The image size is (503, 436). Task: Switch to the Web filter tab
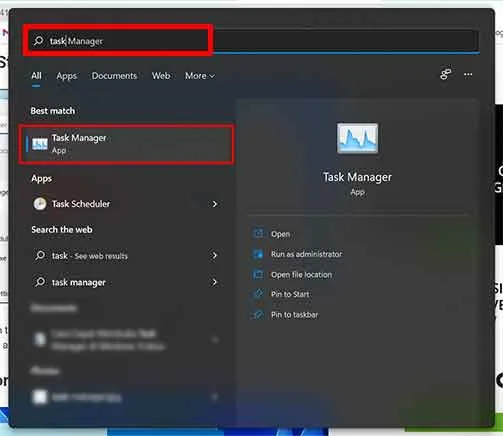(x=161, y=76)
